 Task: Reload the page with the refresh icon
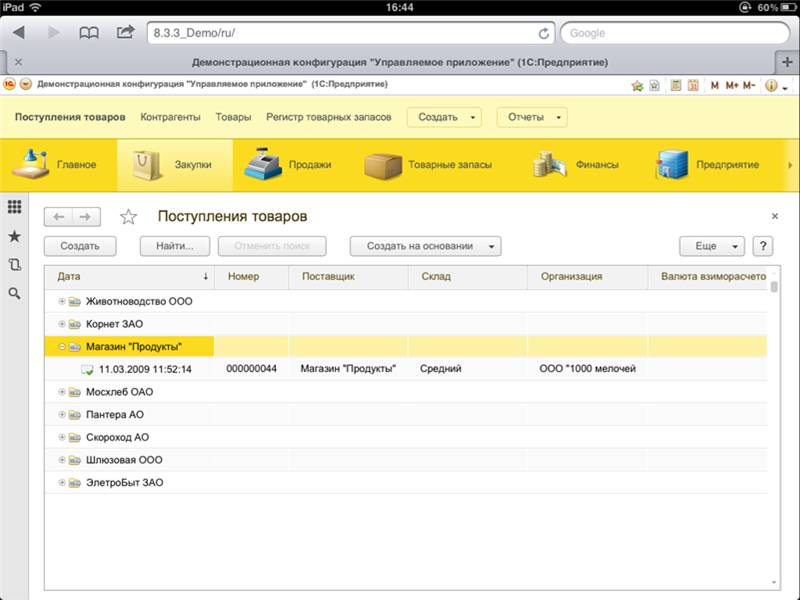(x=544, y=33)
